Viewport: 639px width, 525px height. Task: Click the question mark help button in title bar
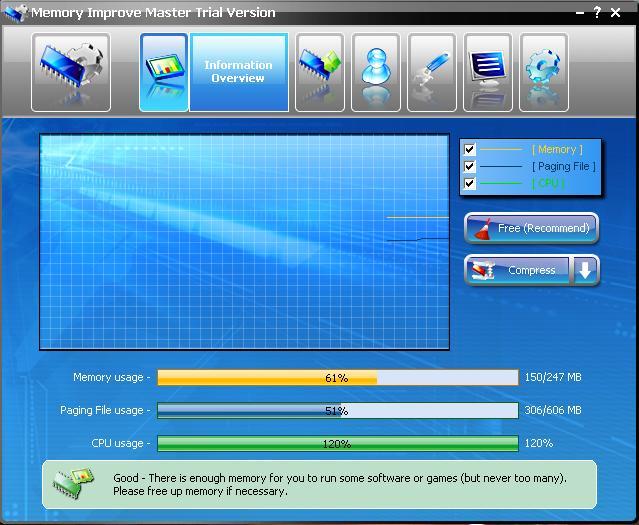coord(597,13)
